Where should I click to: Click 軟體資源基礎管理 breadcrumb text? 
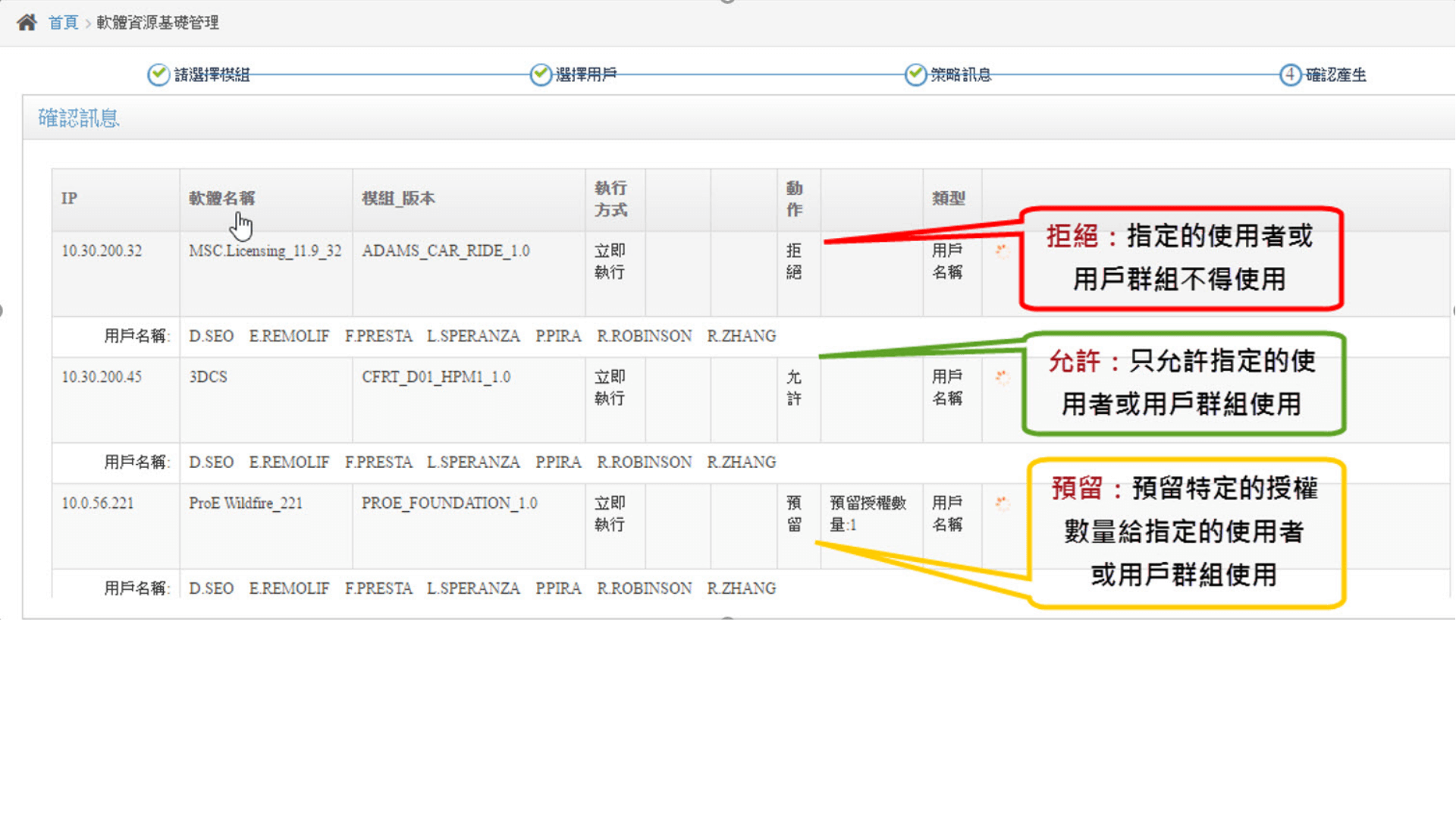click(x=158, y=23)
